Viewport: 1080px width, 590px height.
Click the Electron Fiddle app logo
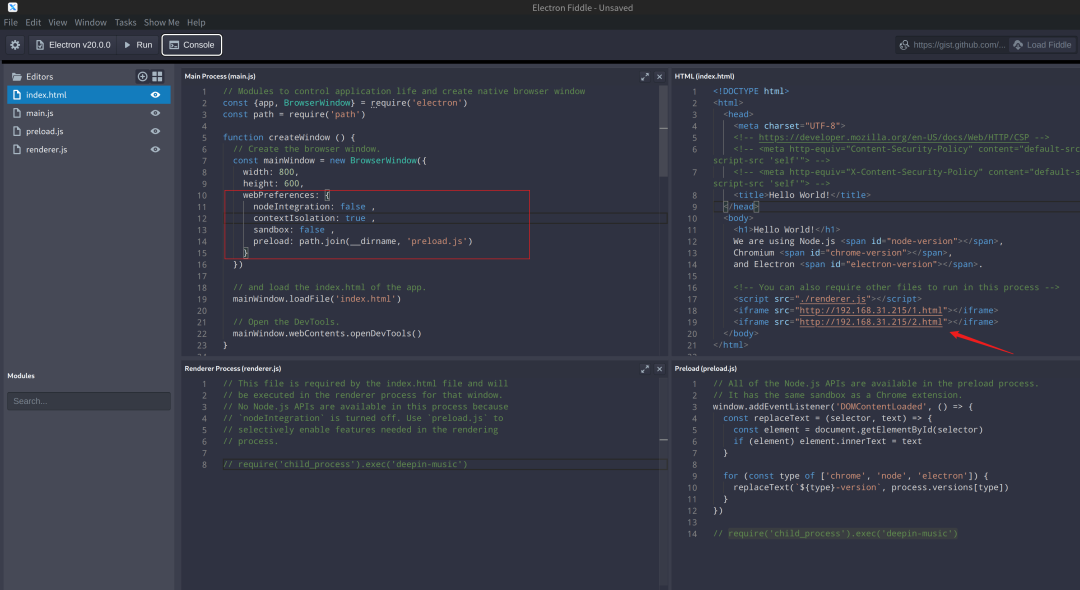click(x=12, y=7)
